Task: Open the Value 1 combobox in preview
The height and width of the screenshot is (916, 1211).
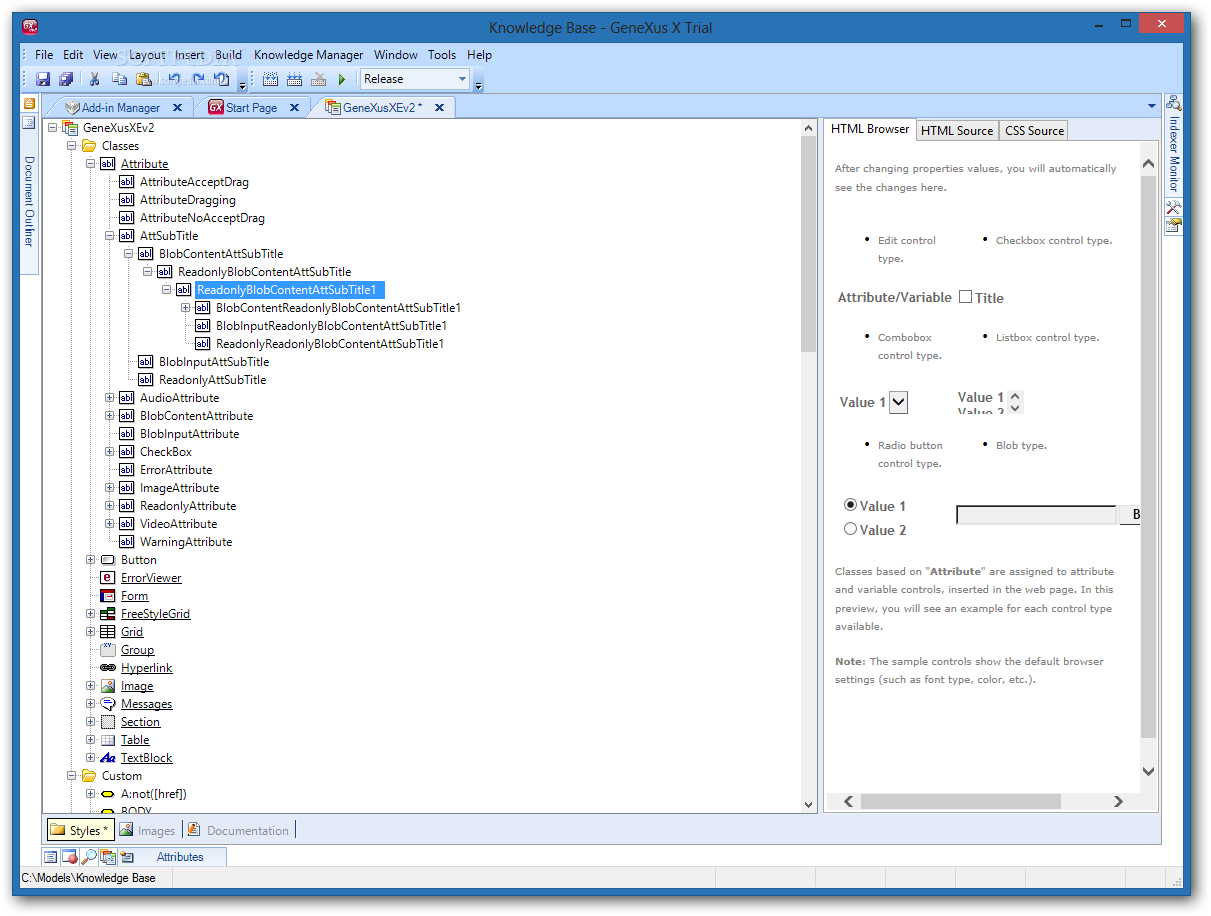Action: pos(898,402)
